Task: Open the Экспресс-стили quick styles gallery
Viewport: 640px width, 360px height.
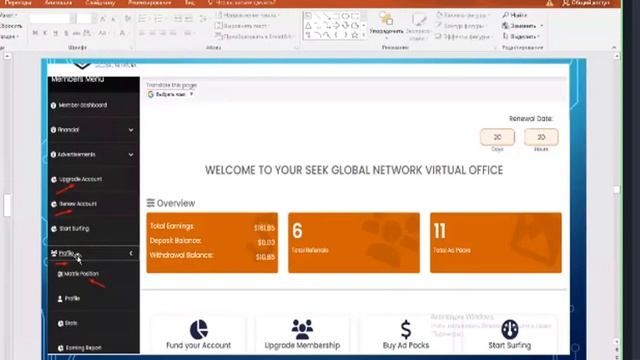Action: coord(418,27)
